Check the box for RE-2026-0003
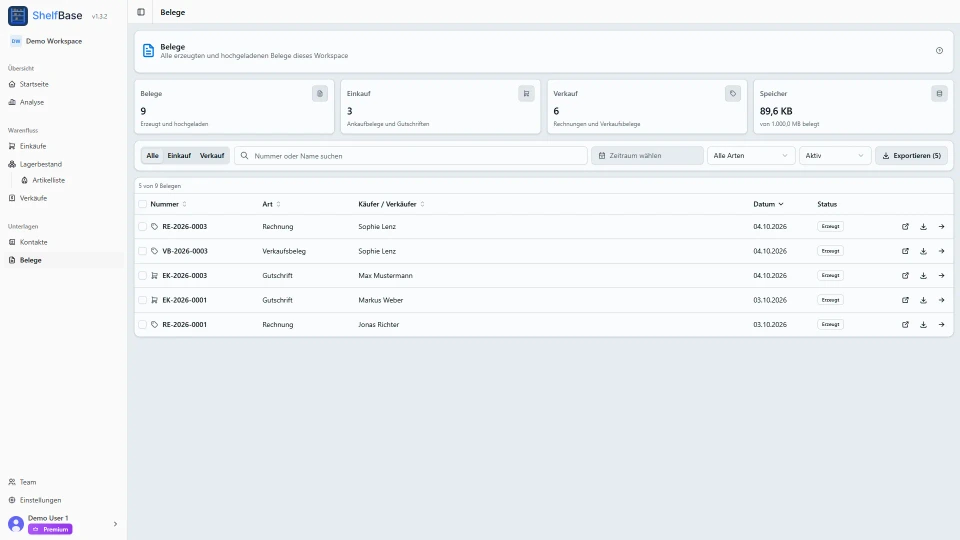The image size is (960, 540). [143, 227]
